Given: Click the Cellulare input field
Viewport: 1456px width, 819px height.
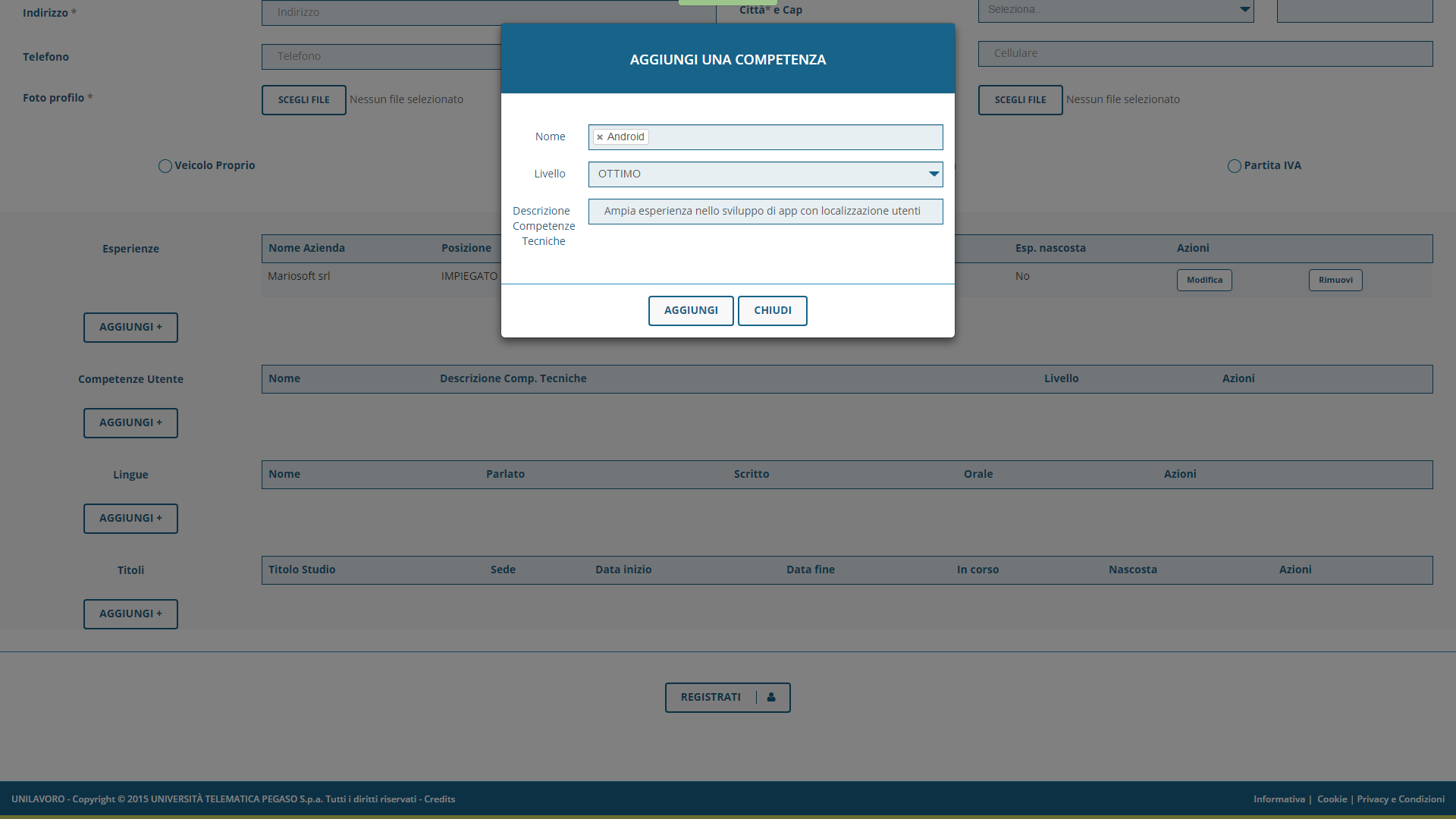Looking at the screenshot, I should (x=1205, y=54).
